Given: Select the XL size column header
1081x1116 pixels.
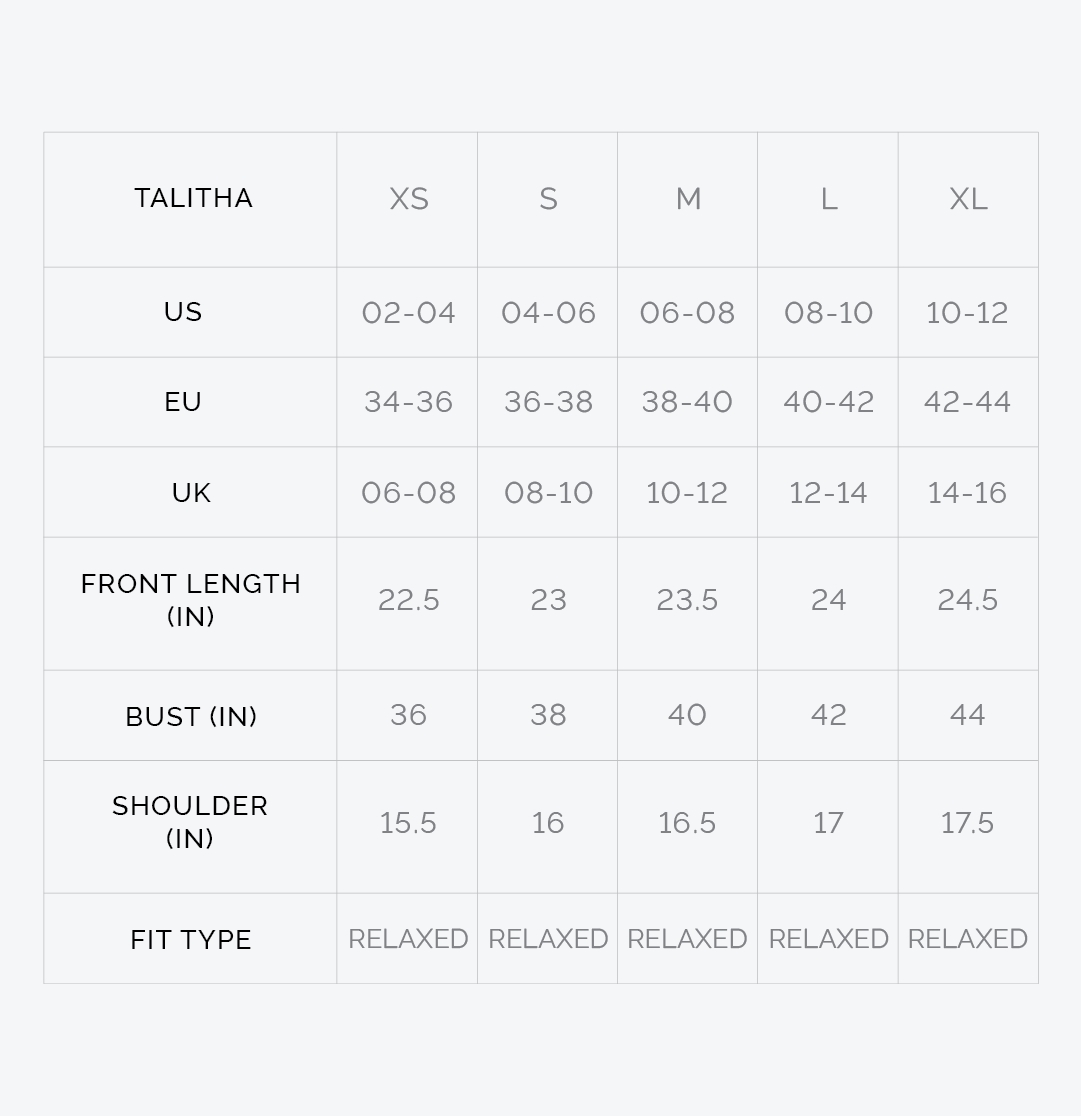Looking at the screenshot, I should (x=968, y=199).
